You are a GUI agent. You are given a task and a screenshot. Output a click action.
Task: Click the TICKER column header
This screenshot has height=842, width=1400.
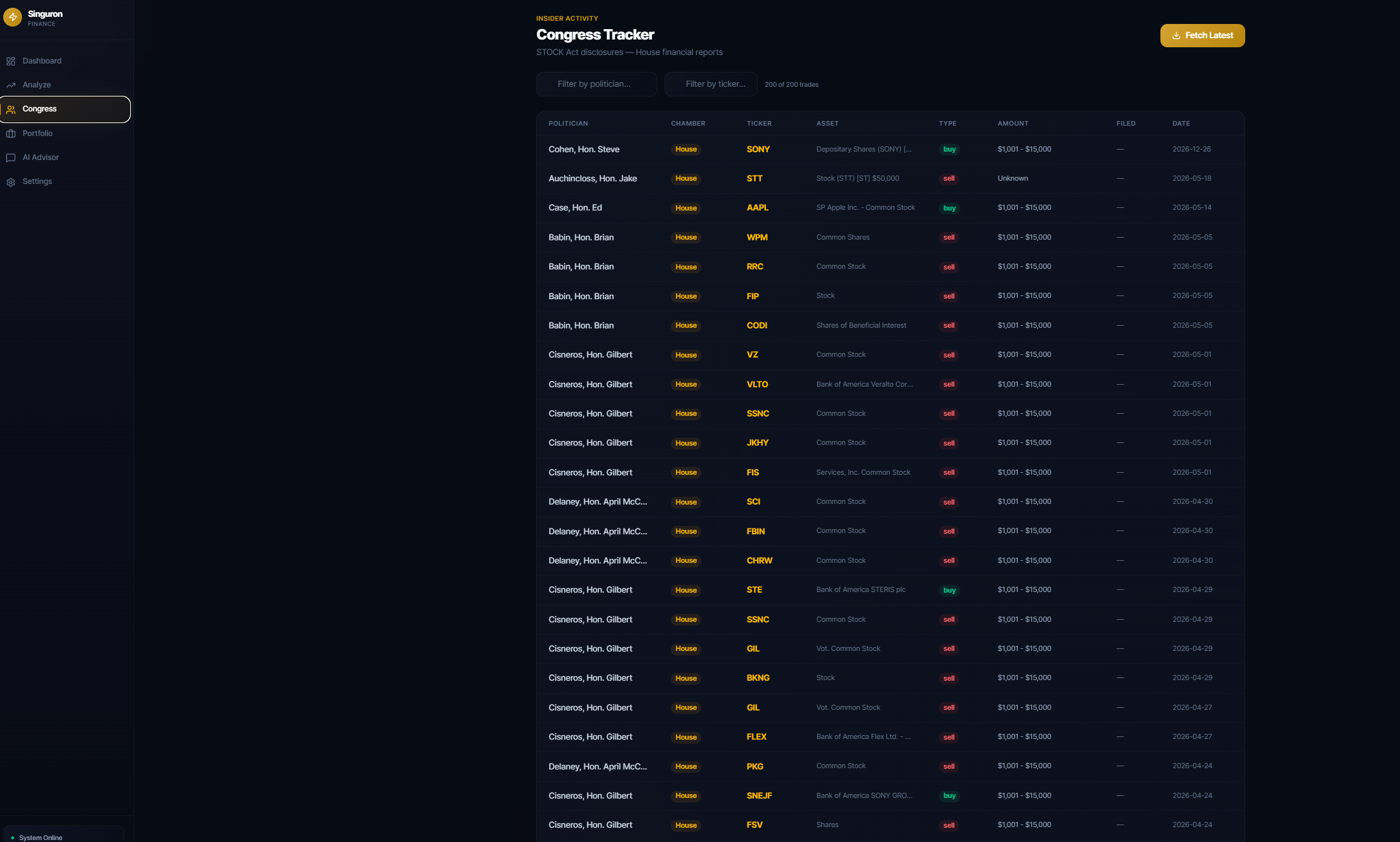tap(759, 123)
